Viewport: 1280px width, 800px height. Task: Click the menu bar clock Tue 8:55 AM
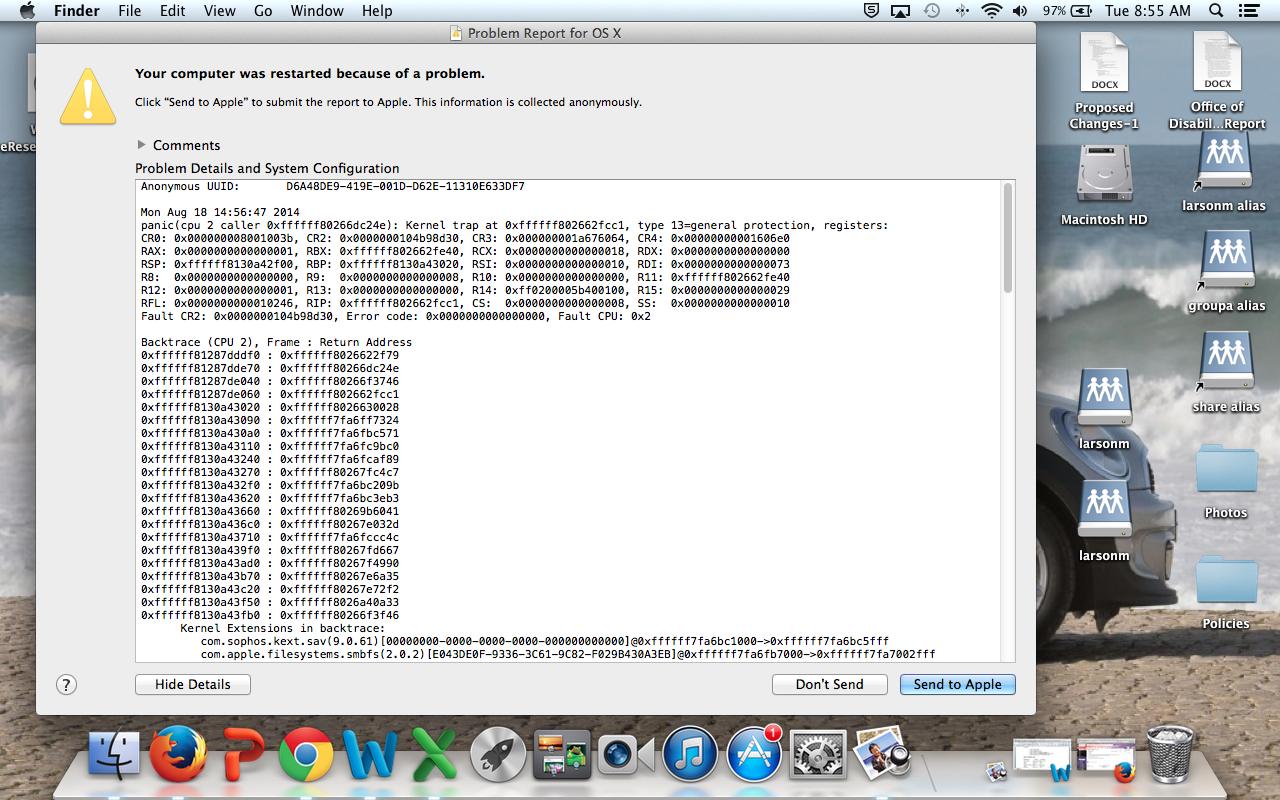1148,11
